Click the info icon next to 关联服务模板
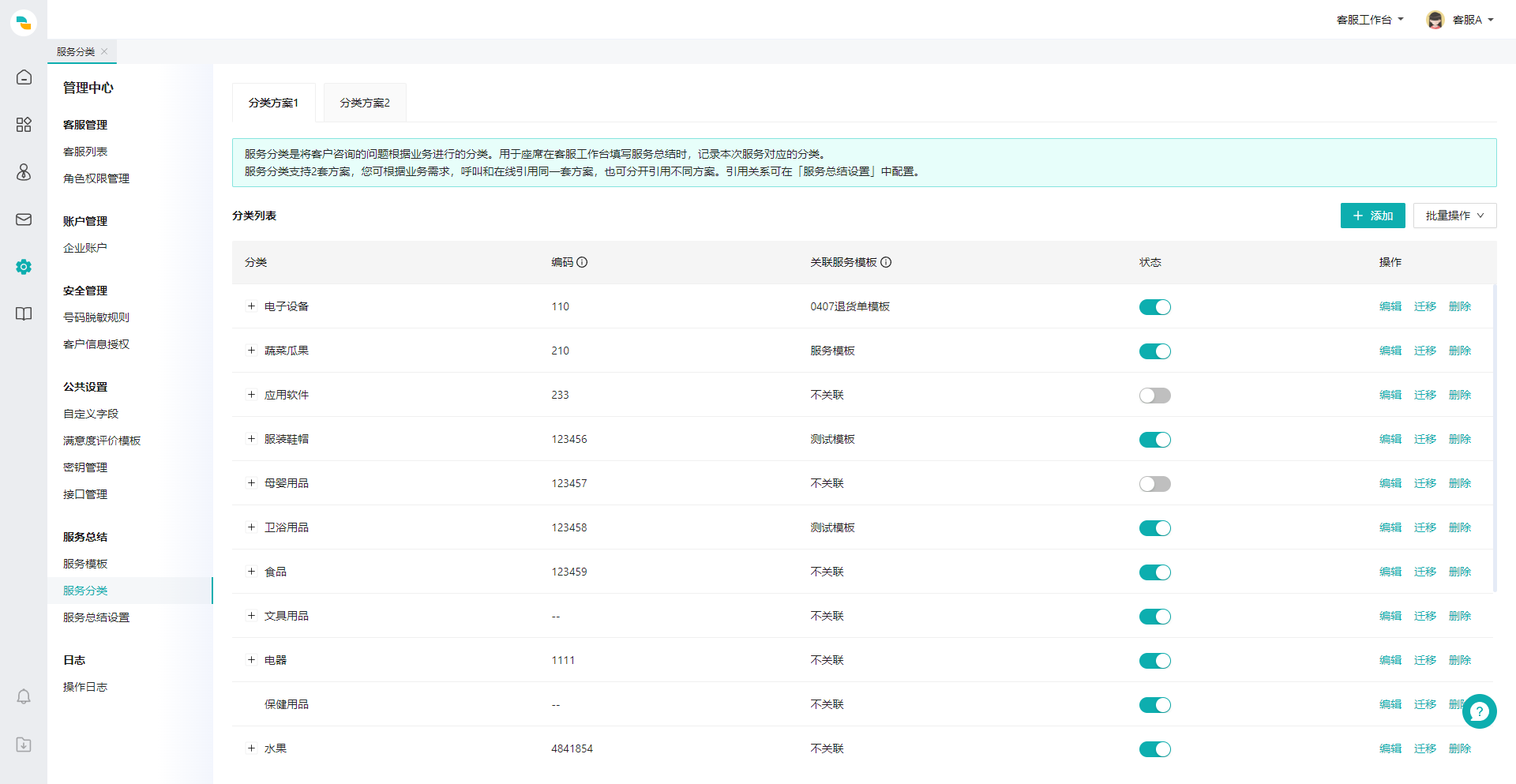 (886, 262)
